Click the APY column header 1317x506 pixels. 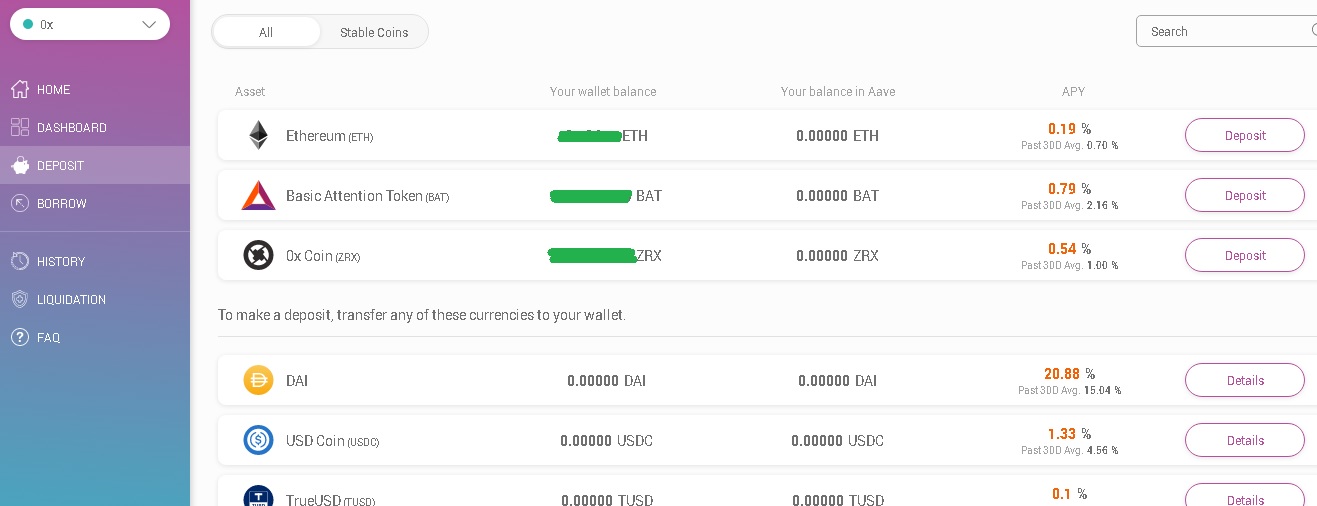point(1073,91)
